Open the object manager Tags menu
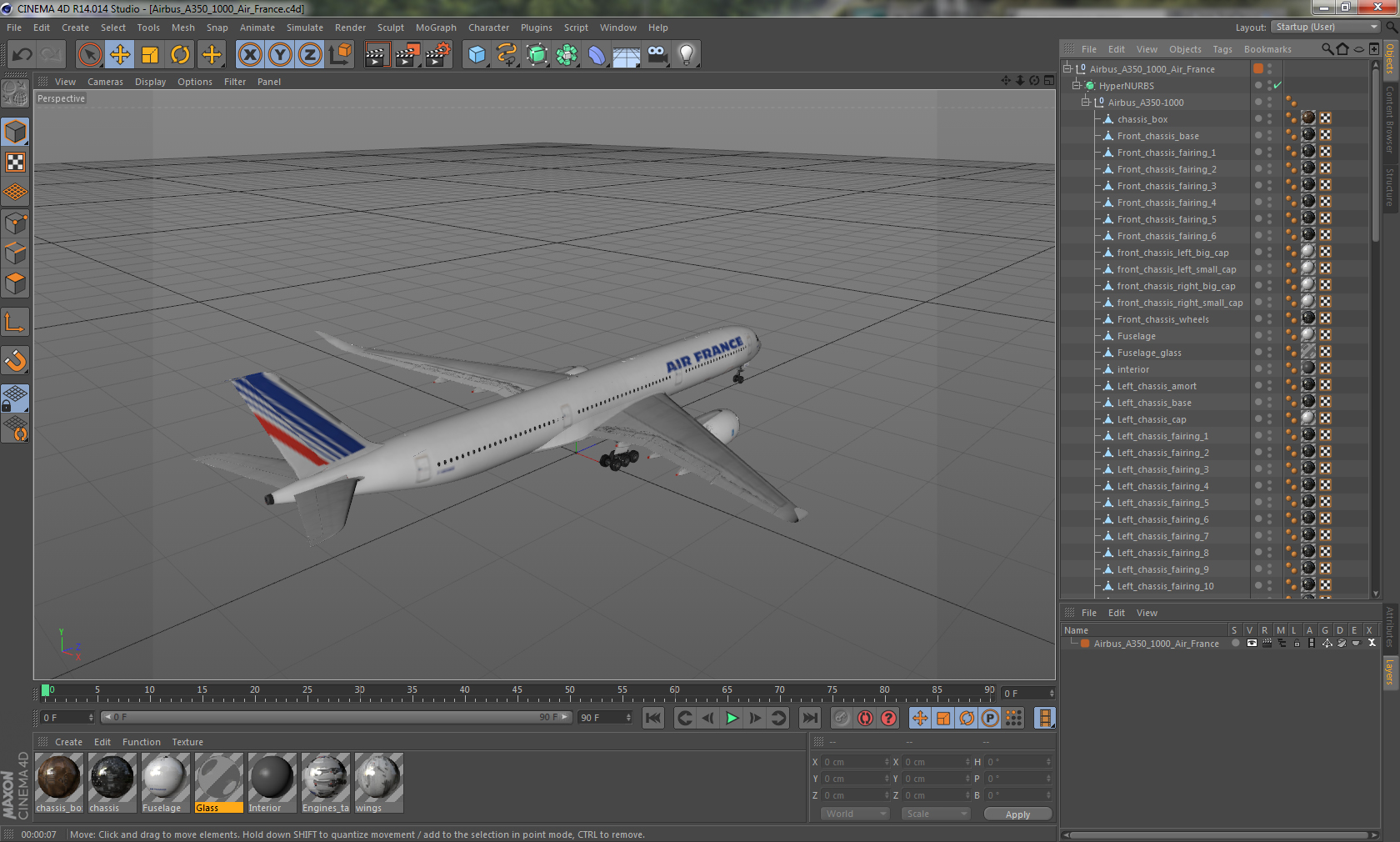The width and height of the screenshot is (1400, 842). [1222, 49]
